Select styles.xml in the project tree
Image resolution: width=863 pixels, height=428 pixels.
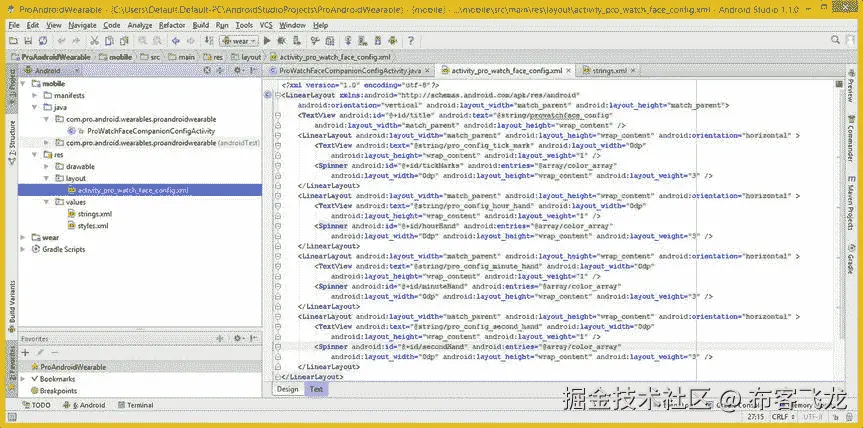tap(93, 226)
